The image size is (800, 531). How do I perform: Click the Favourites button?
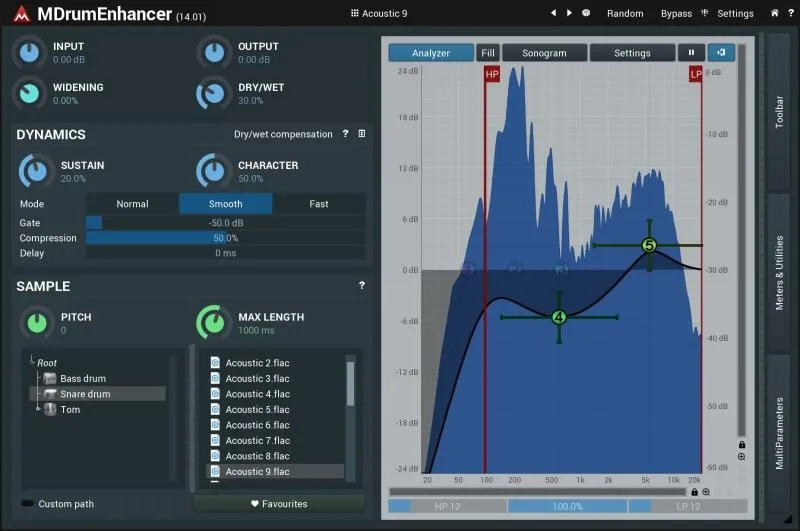279,503
